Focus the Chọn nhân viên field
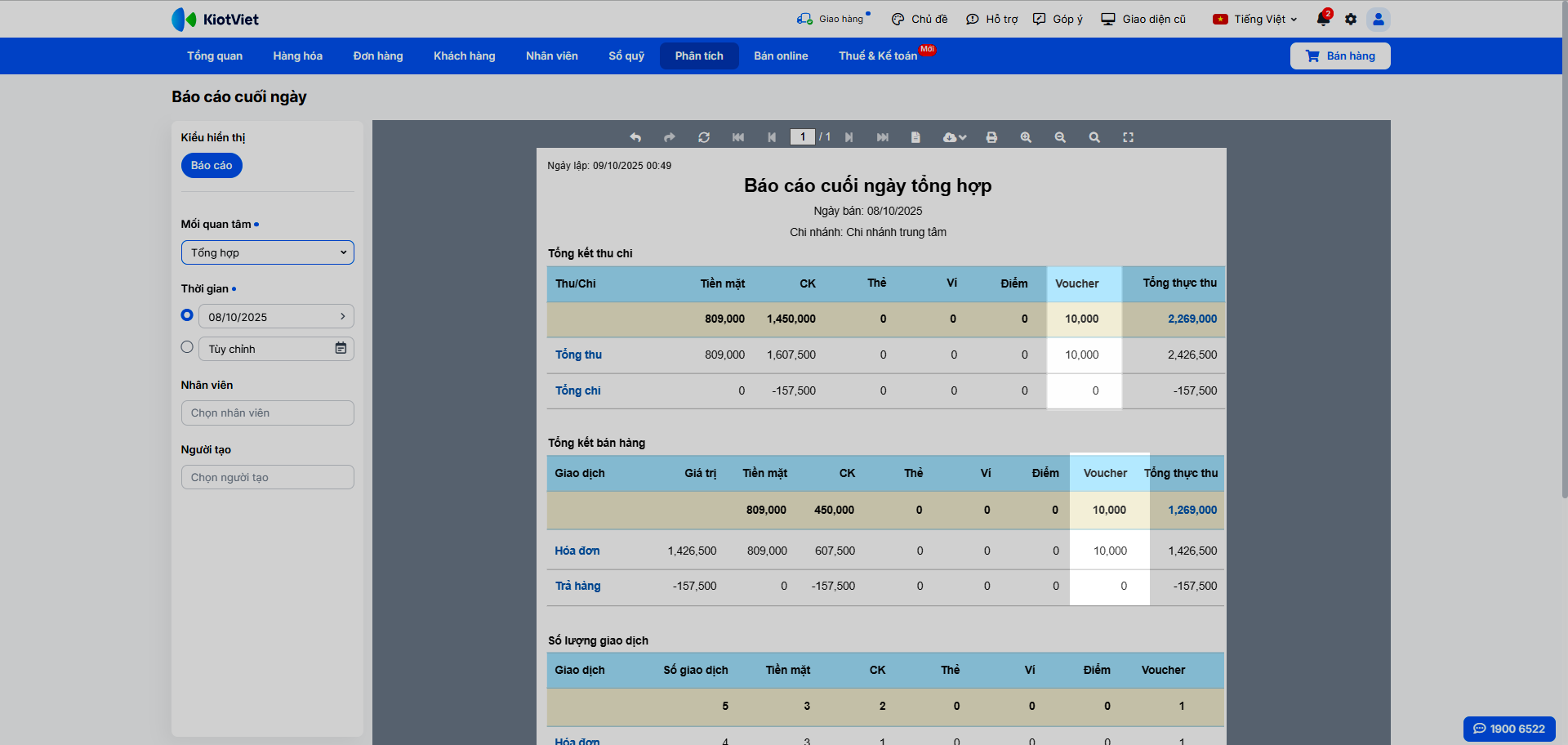The height and width of the screenshot is (745, 1568). (x=268, y=413)
